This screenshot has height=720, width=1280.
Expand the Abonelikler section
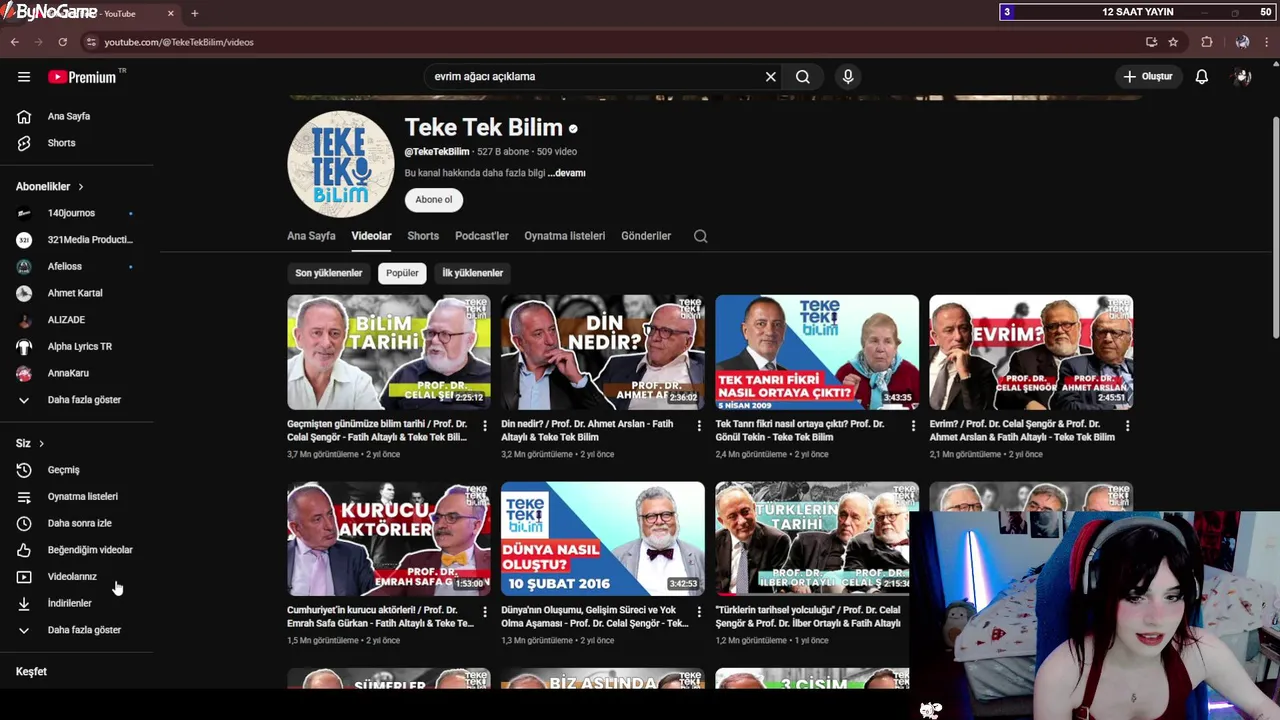pyautogui.click(x=50, y=186)
